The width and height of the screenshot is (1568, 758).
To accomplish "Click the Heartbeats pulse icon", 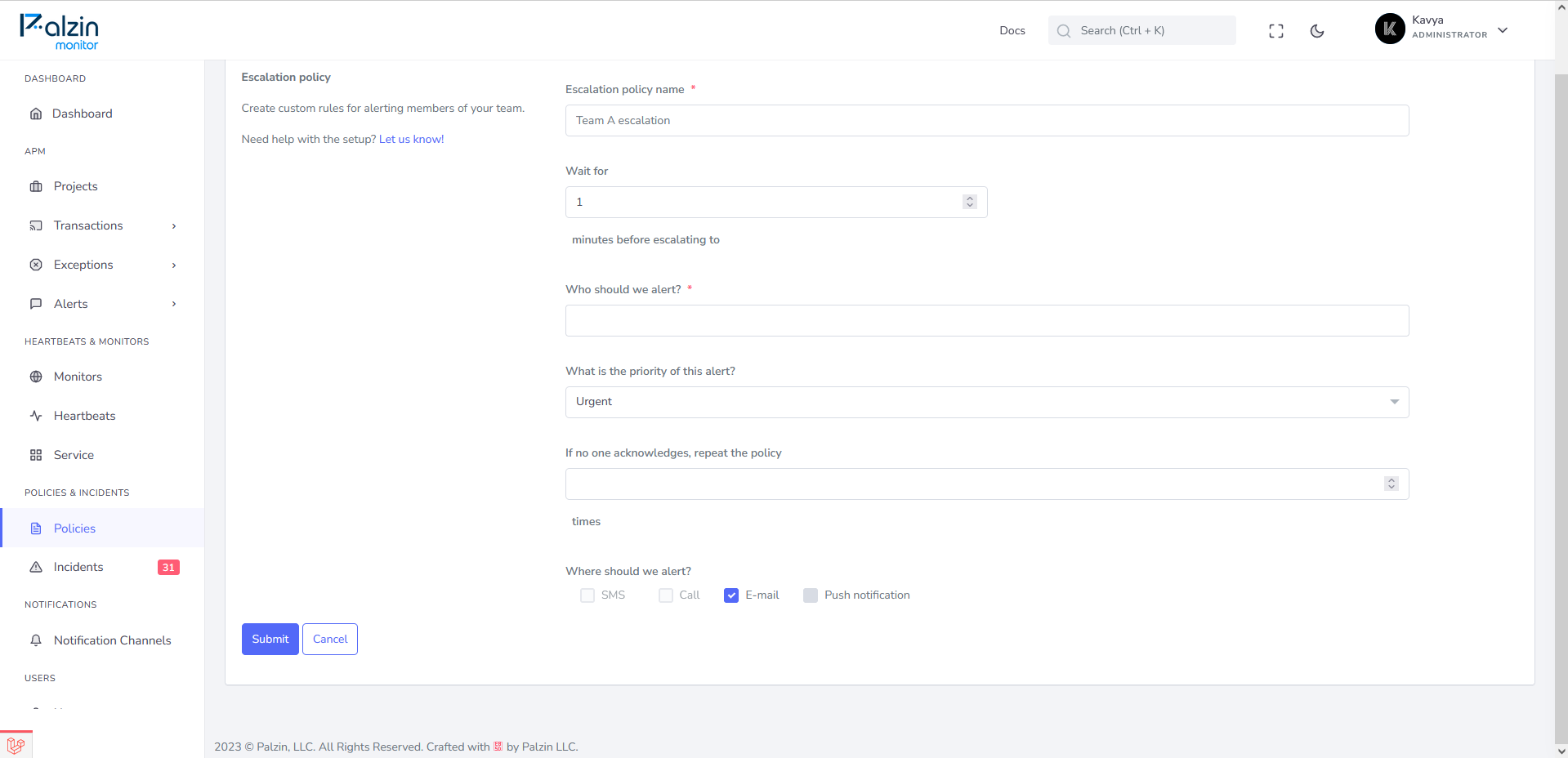I will coord(36,416).
